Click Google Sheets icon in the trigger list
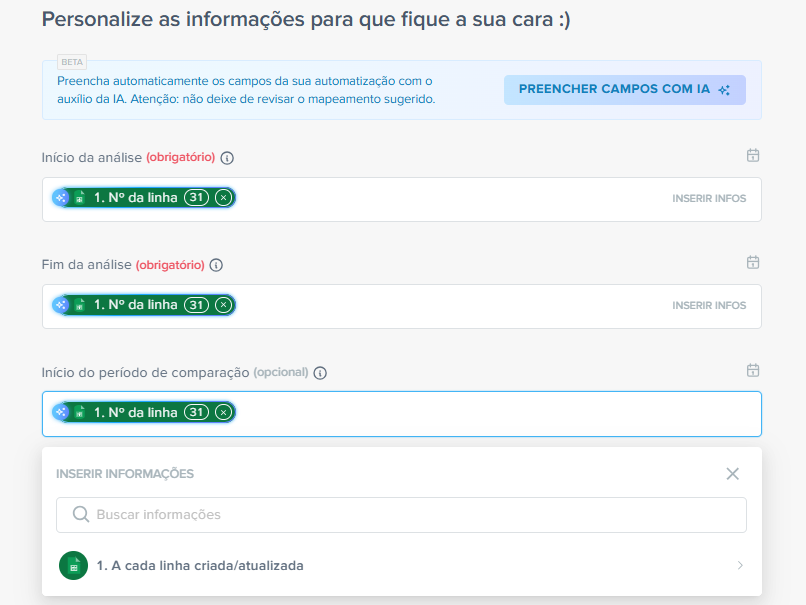The height and width of the screenshot is (605, 806). point(73,566)
